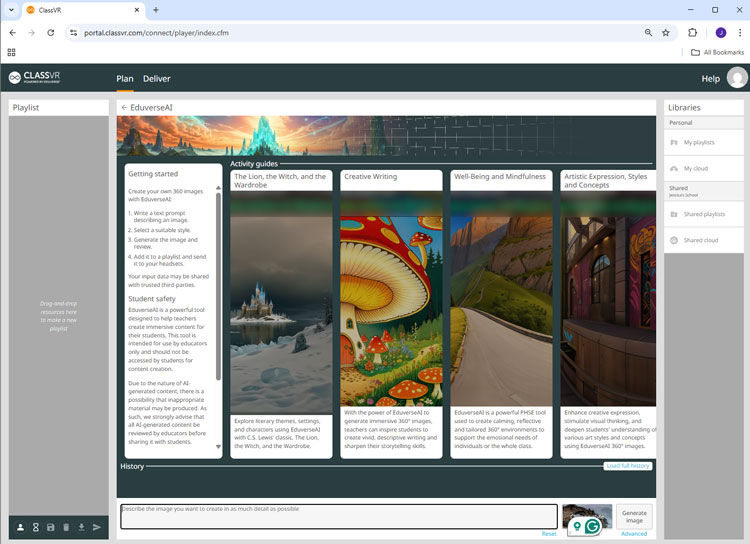Save the playlist with the disk icon
The image size is (750, 544).
(51, 527)
